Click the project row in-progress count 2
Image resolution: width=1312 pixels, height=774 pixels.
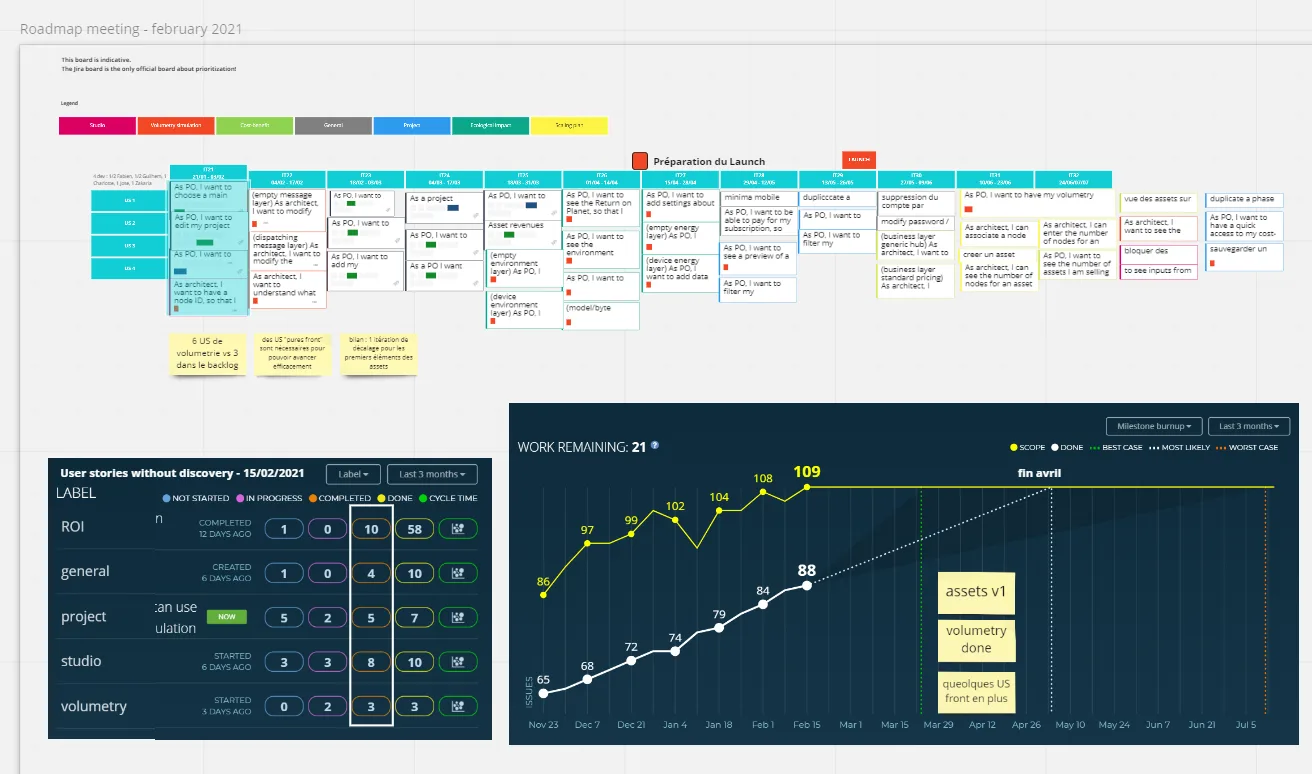(328, 617)
